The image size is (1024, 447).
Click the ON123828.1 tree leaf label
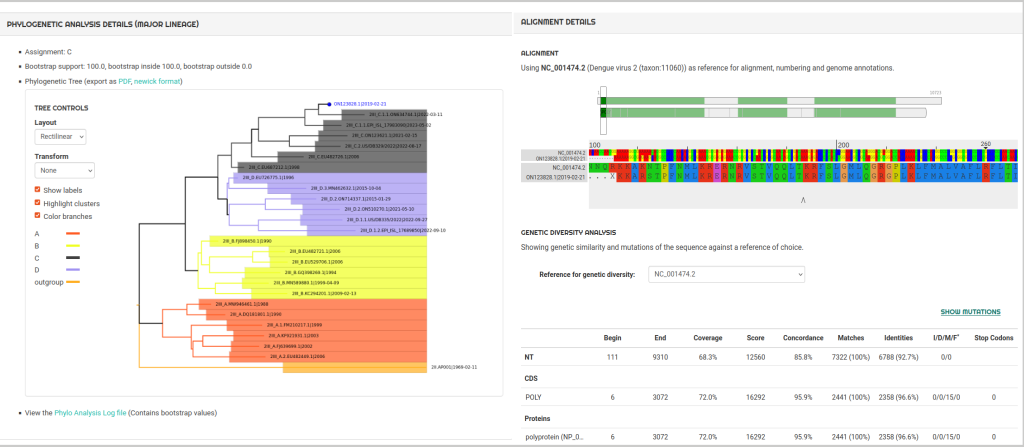click(358, 103)
